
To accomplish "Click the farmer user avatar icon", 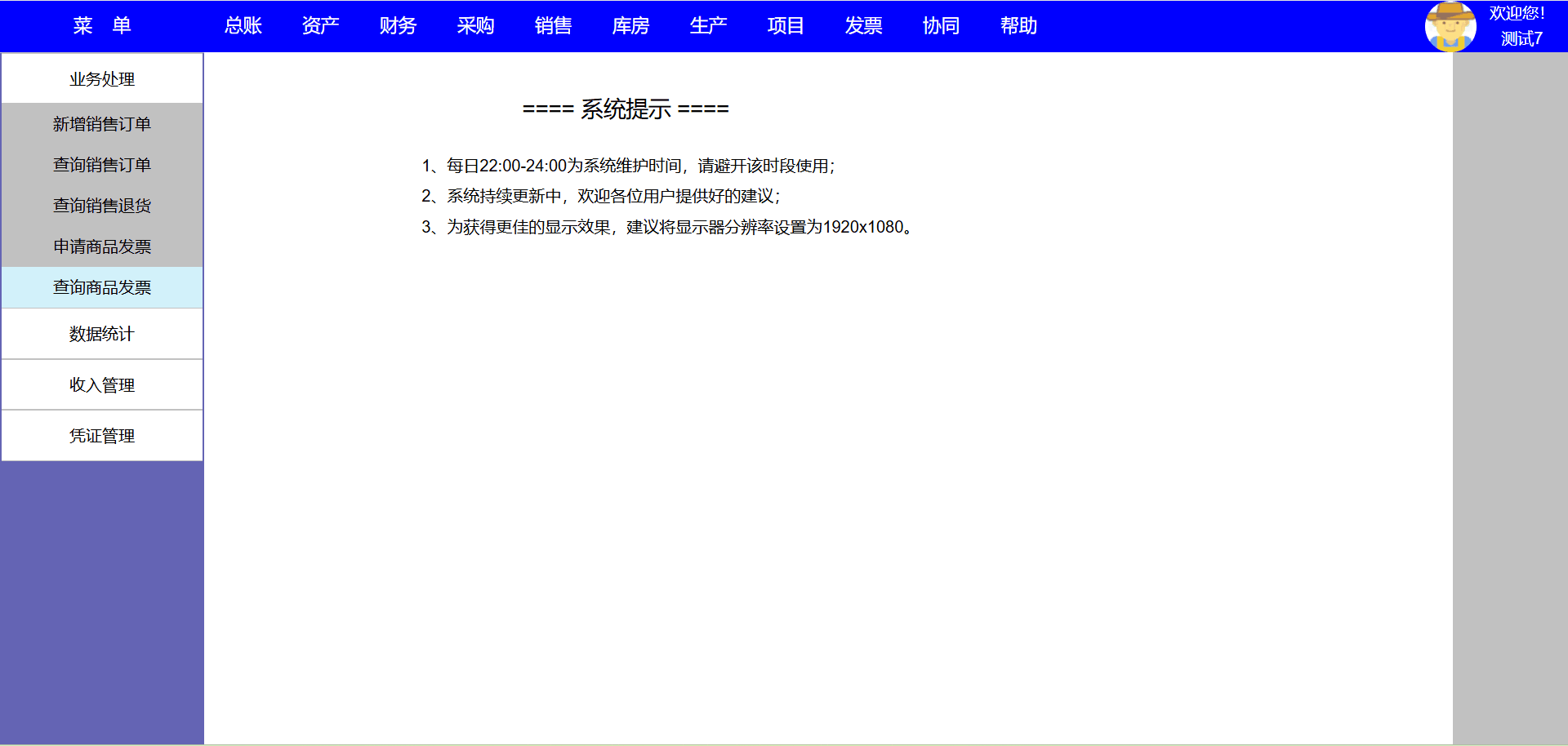I will tap(1450, 26).
